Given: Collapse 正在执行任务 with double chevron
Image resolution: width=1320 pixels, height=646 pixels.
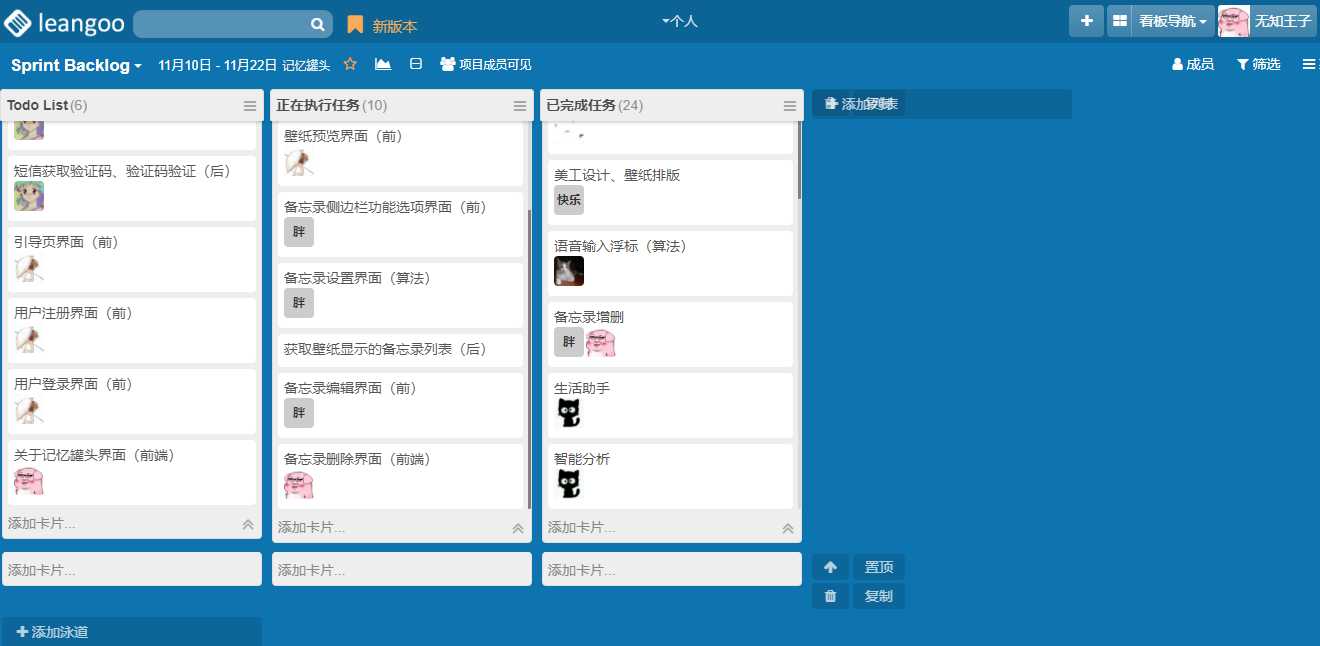Looking at the screenshot, I should click(x=518, y=529).
